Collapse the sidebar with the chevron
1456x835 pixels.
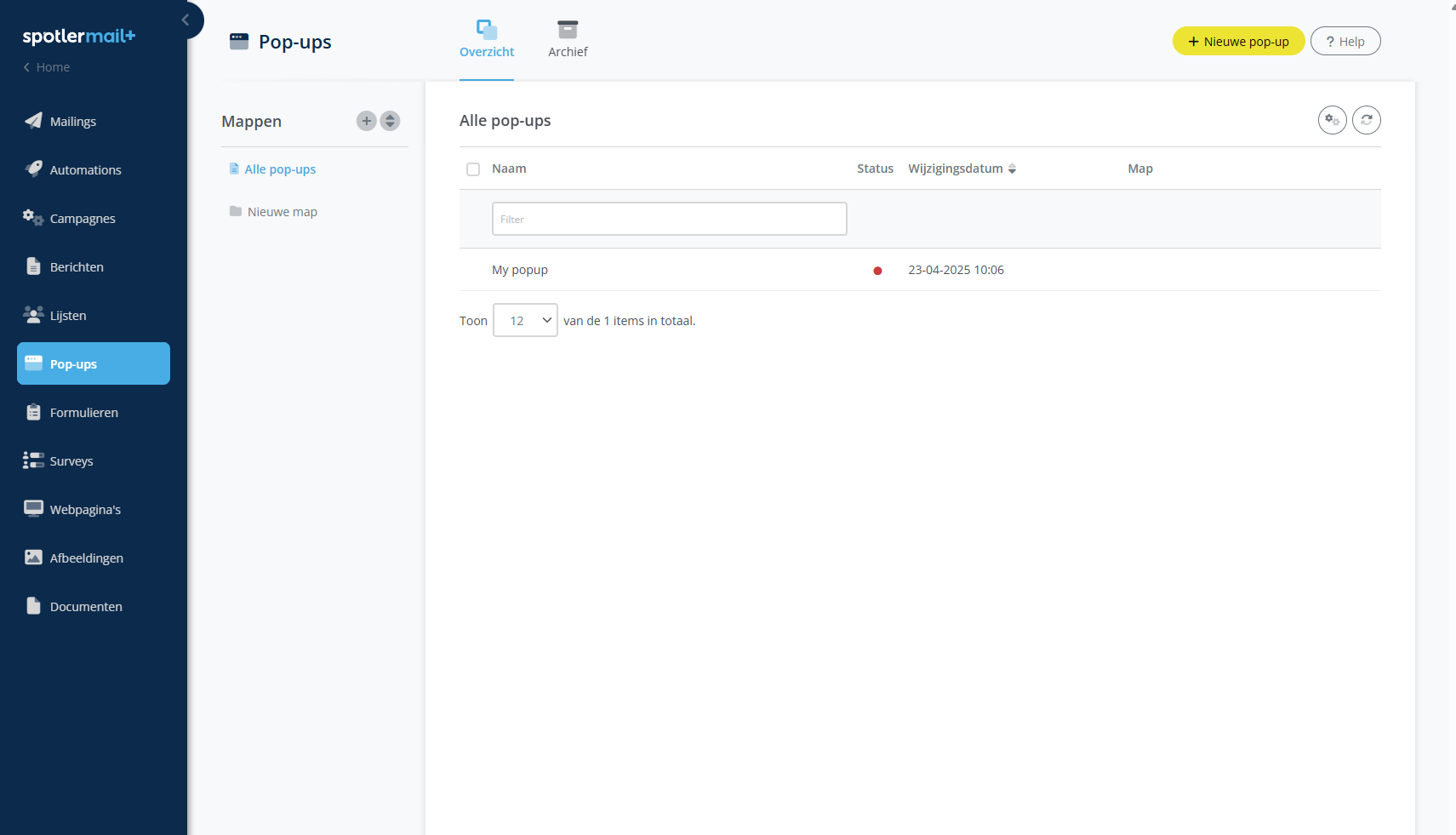click(x=186, y=20)
